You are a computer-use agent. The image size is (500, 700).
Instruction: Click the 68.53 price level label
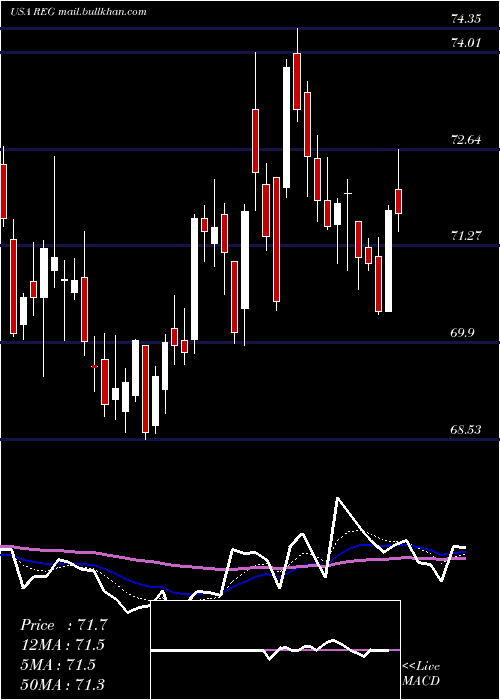click(x=466, y=429)
